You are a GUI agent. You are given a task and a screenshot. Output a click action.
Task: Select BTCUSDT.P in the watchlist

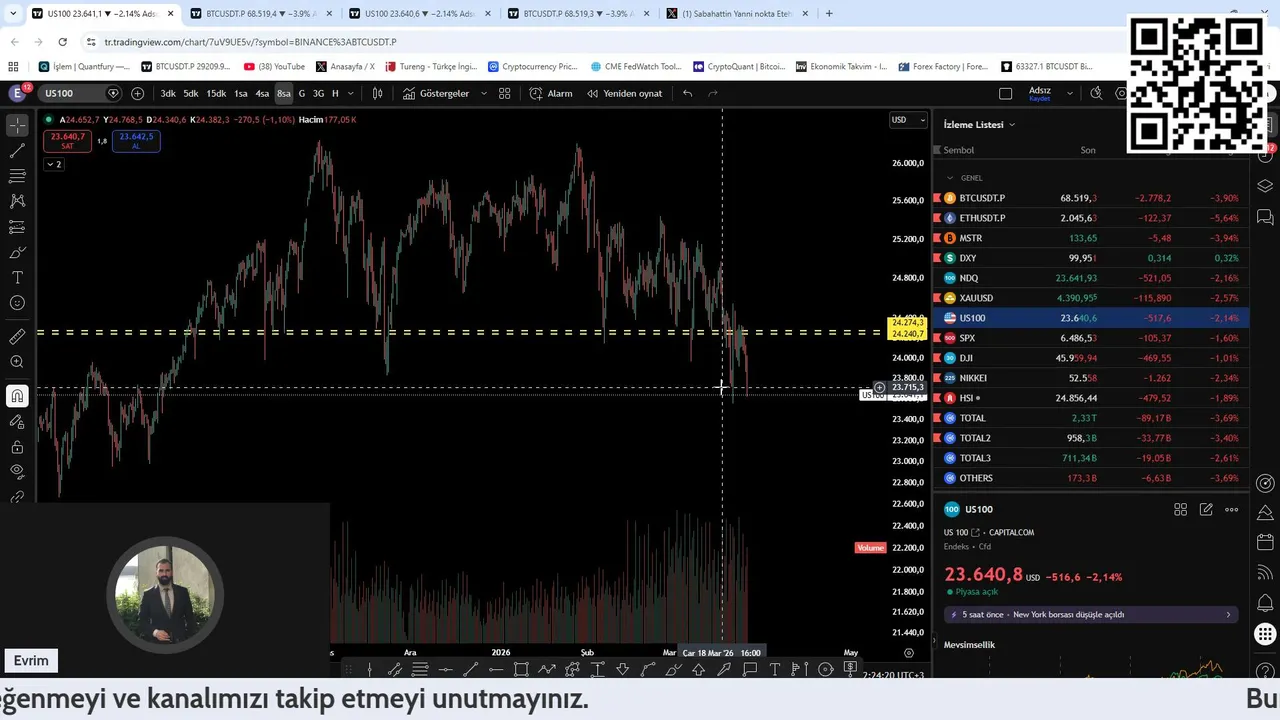pos(1091,198)
